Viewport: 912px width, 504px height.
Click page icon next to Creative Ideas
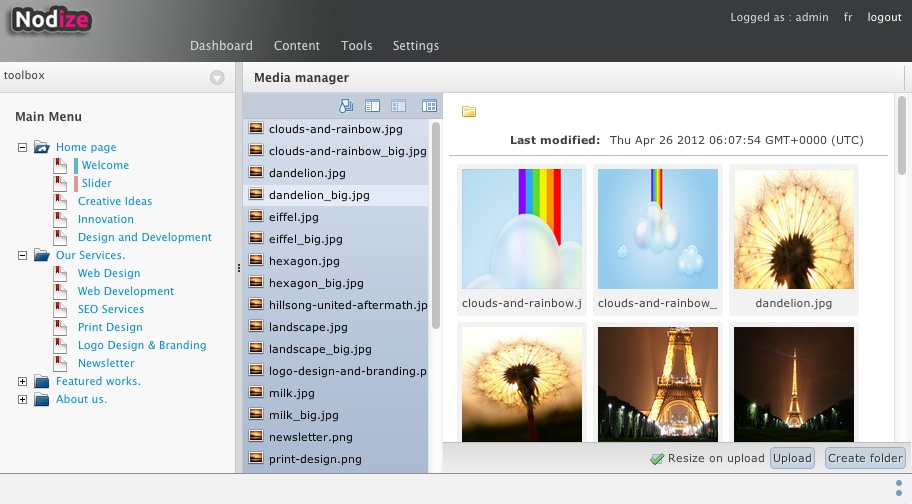point(60,201)
